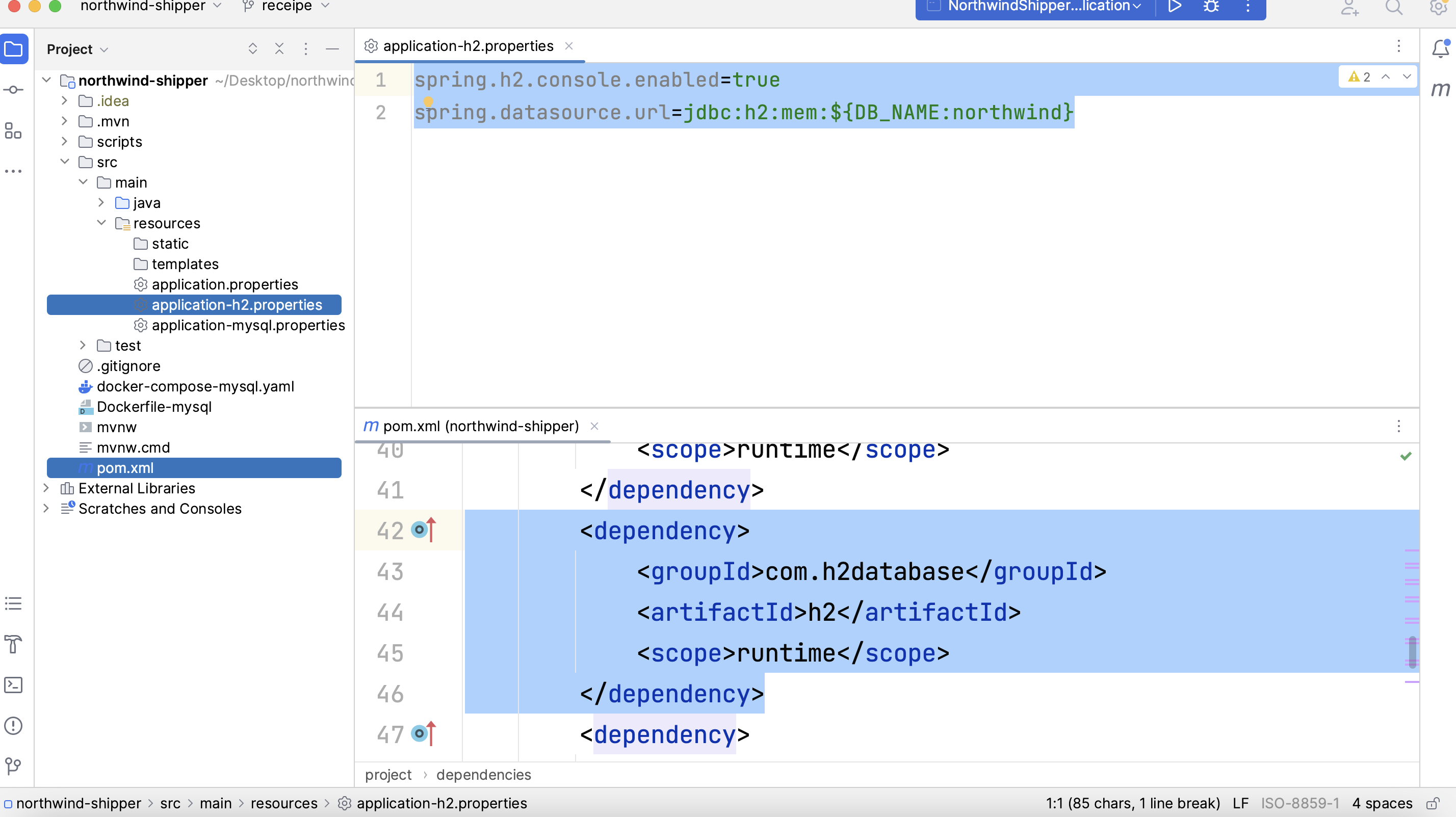Open the Maven tool window
Screen dimensions: 1456x817
1440,89
